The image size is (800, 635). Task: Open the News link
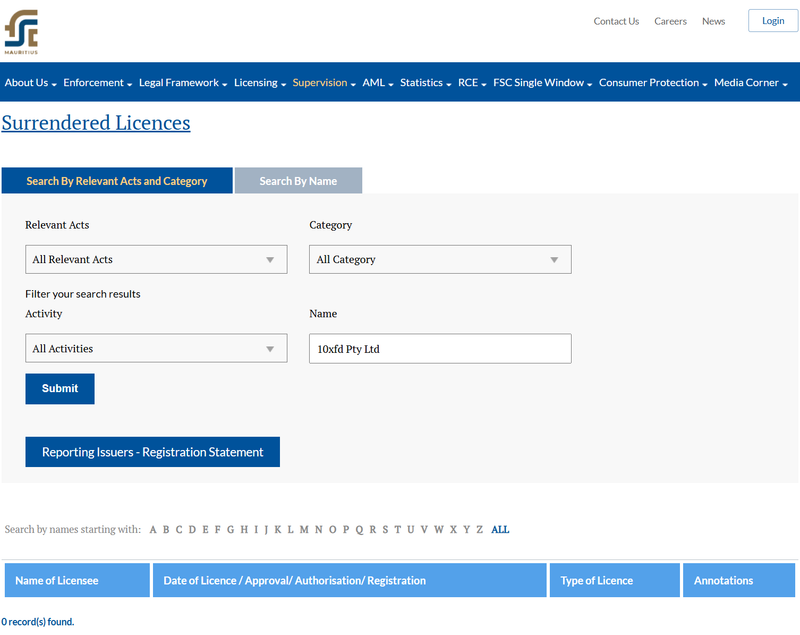(713, 21)
